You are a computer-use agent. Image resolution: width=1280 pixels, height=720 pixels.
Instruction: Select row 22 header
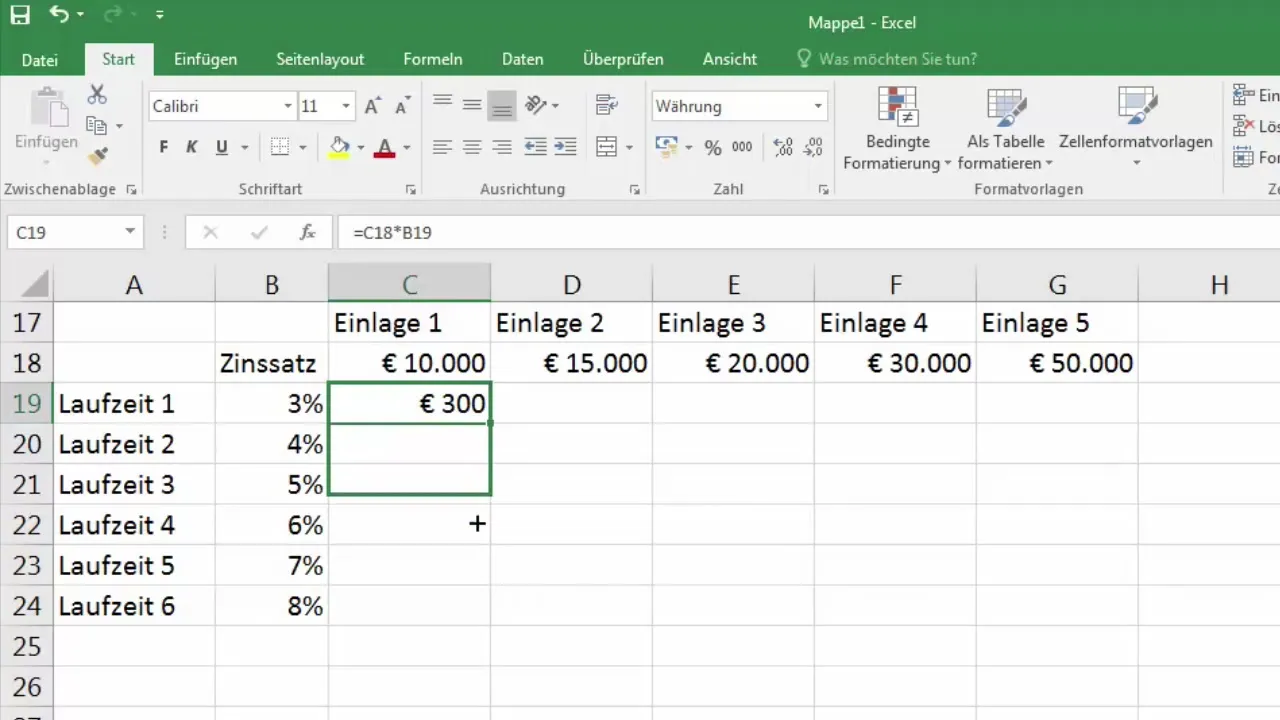click(27, 525)
